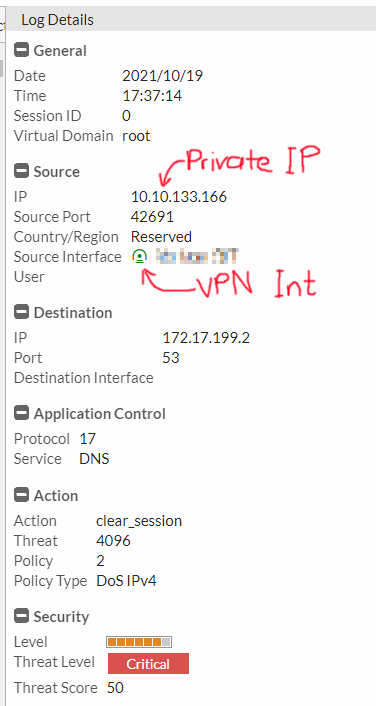Collapse the Destination section

(21, 312)
